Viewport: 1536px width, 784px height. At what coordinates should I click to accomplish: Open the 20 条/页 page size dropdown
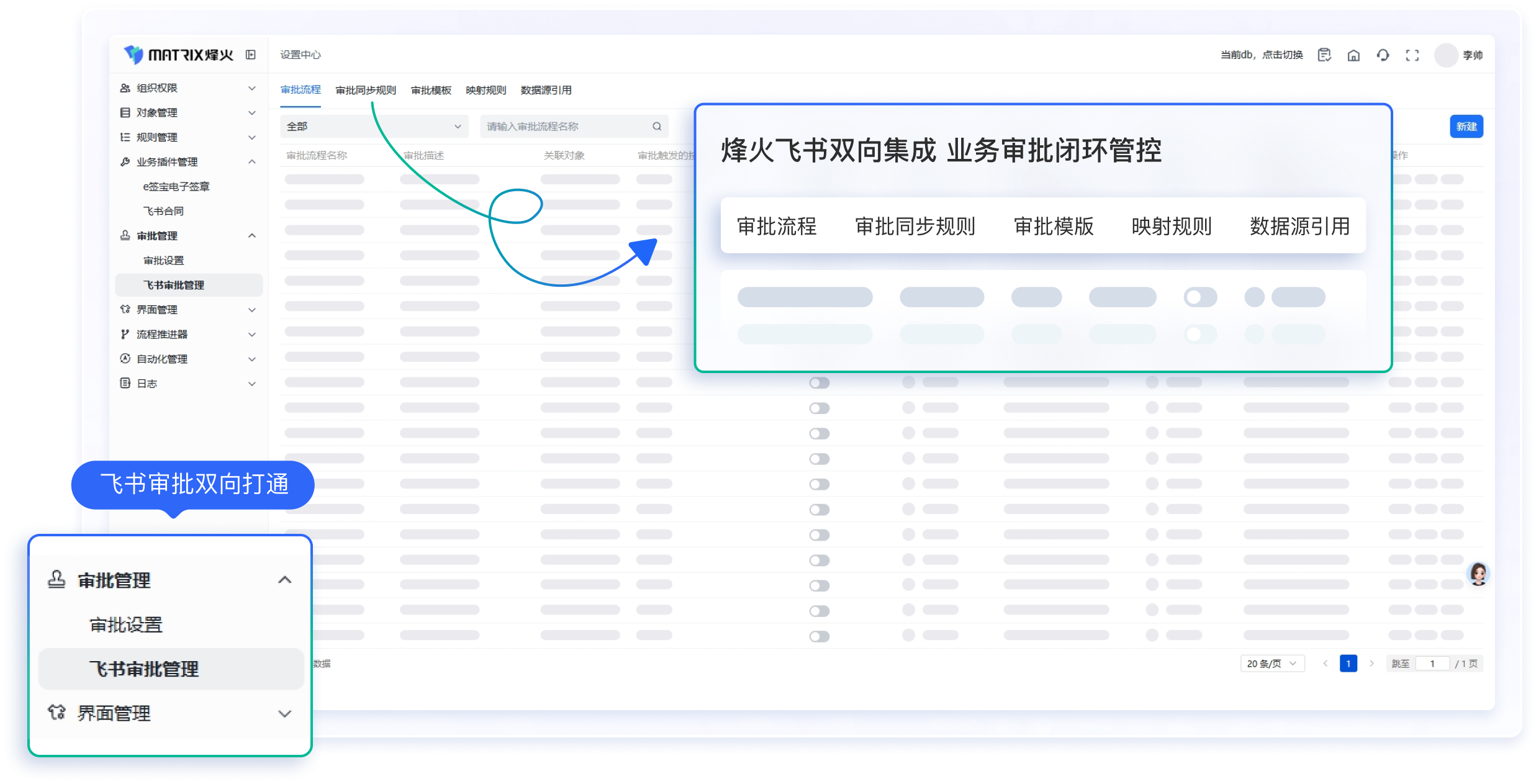tap(1272, 664)
